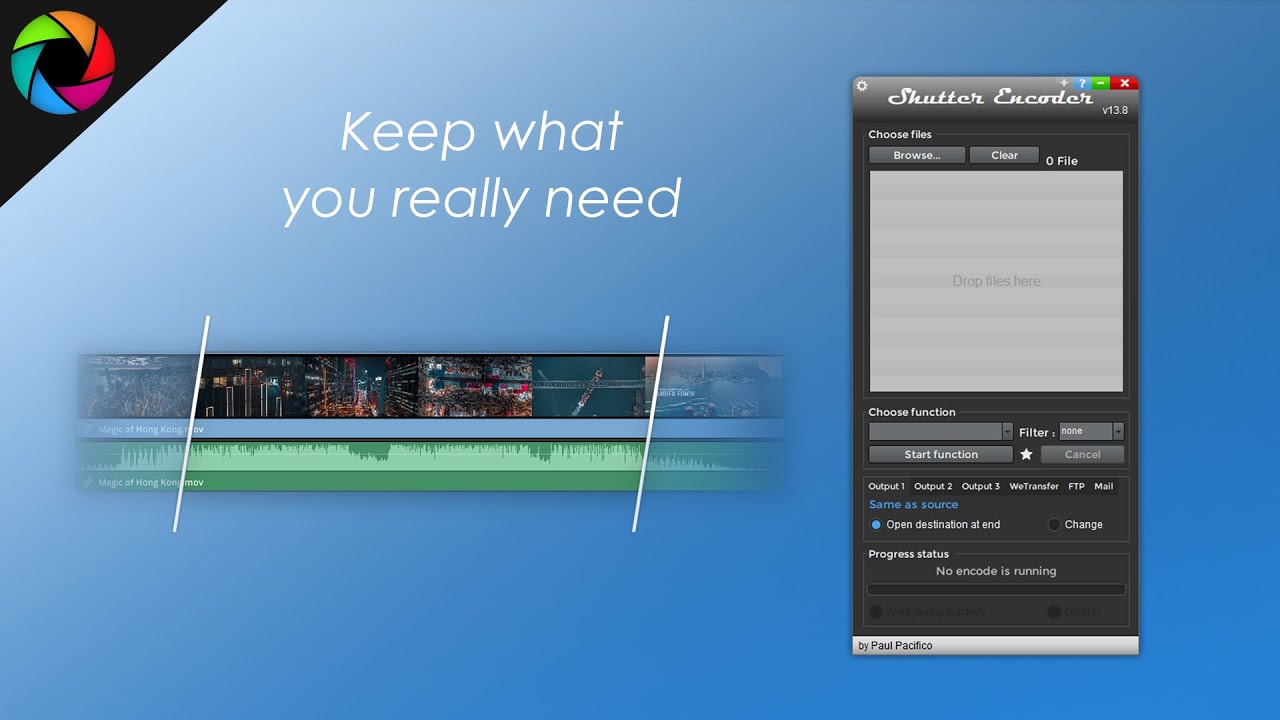Toggle Work during inactivity option
Viewport: 1280px width, 720px height.
pyautogui.click(x=928, y=611)
